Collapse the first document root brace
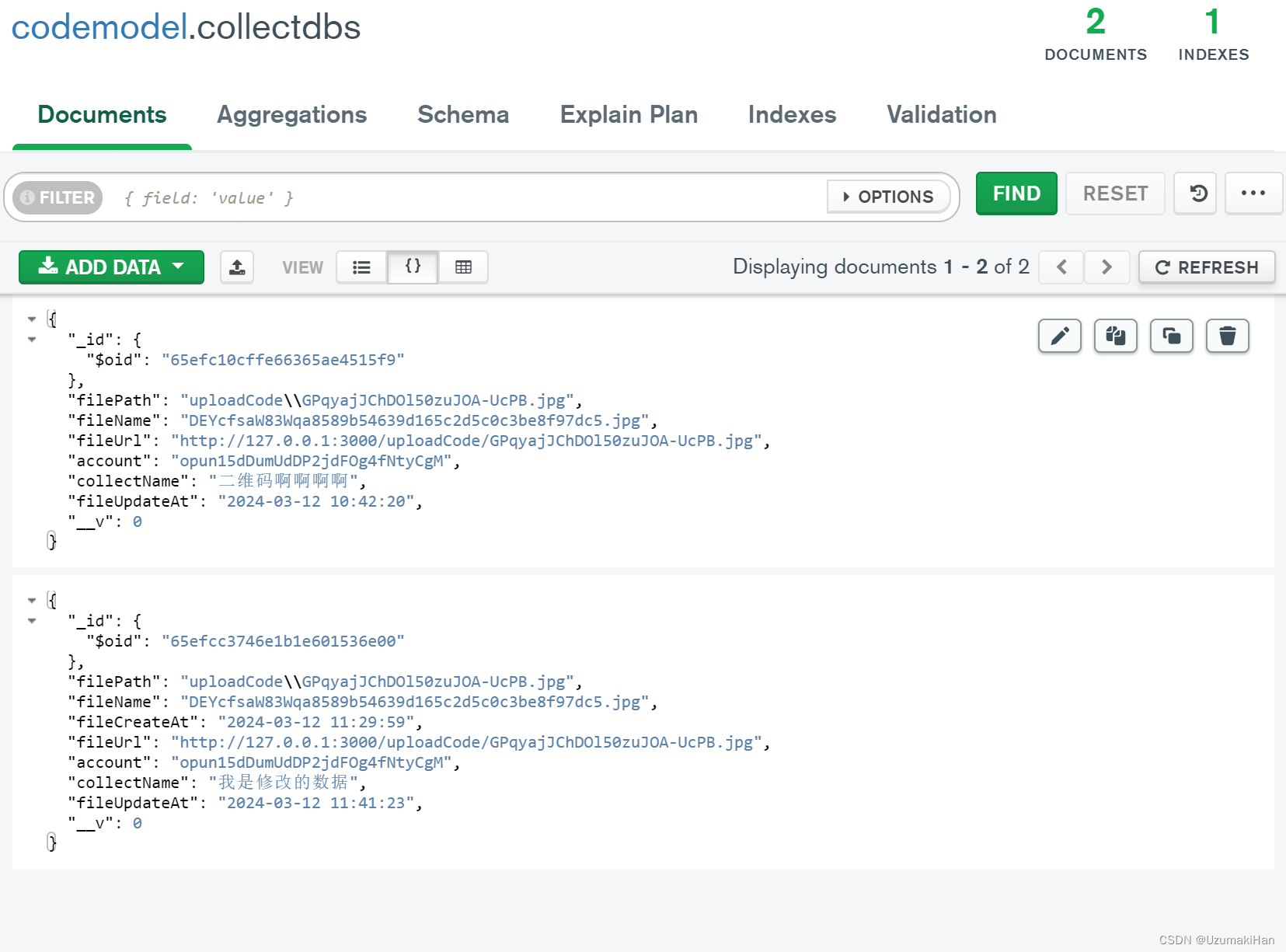This screenshot has width=1286, height=952. click(32, 319)
